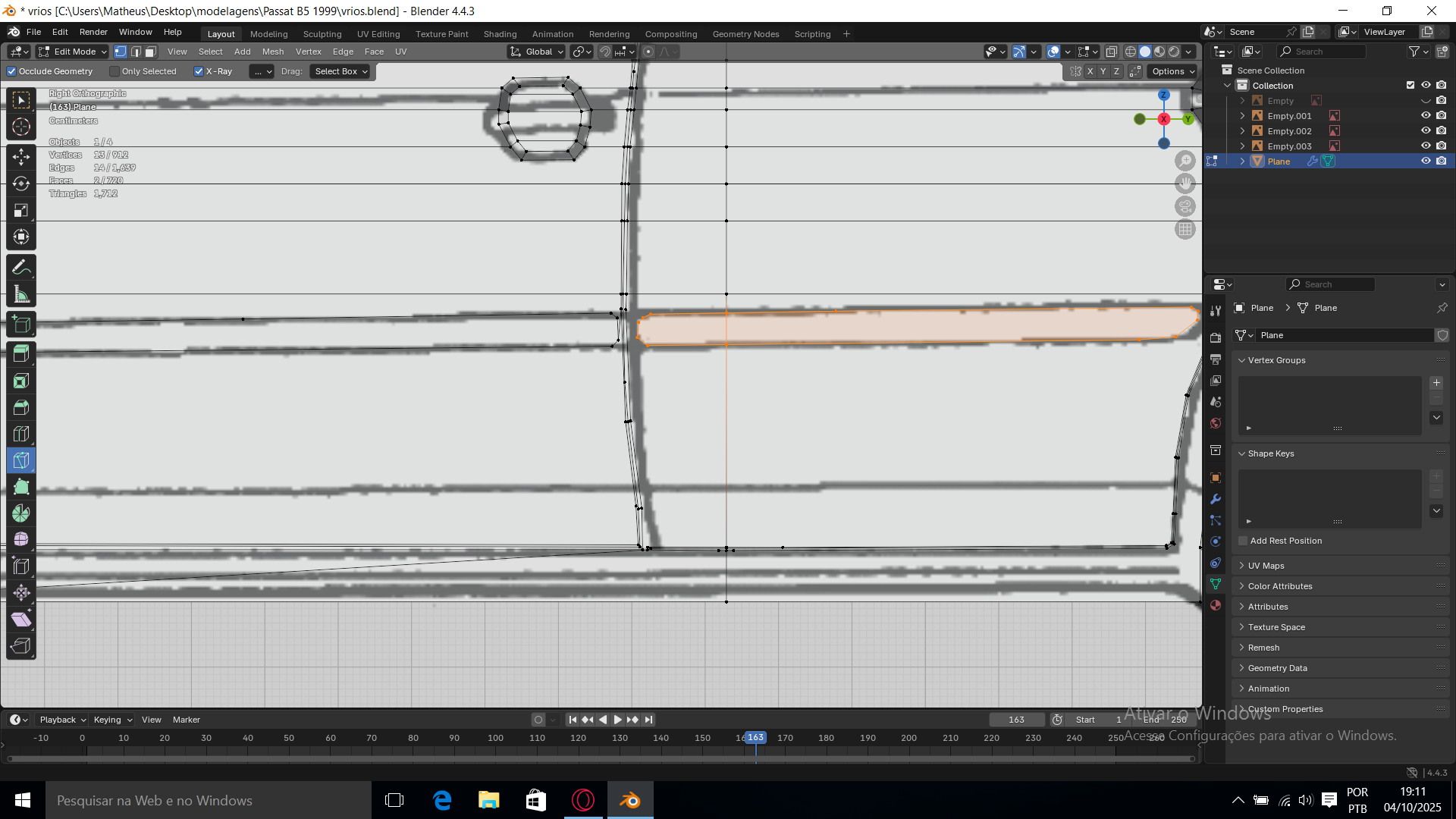Image resolution: width=1456 pixels, height=819 pixels.
Task: Click the viewport Options button
Action: [x=1173, y=71]
